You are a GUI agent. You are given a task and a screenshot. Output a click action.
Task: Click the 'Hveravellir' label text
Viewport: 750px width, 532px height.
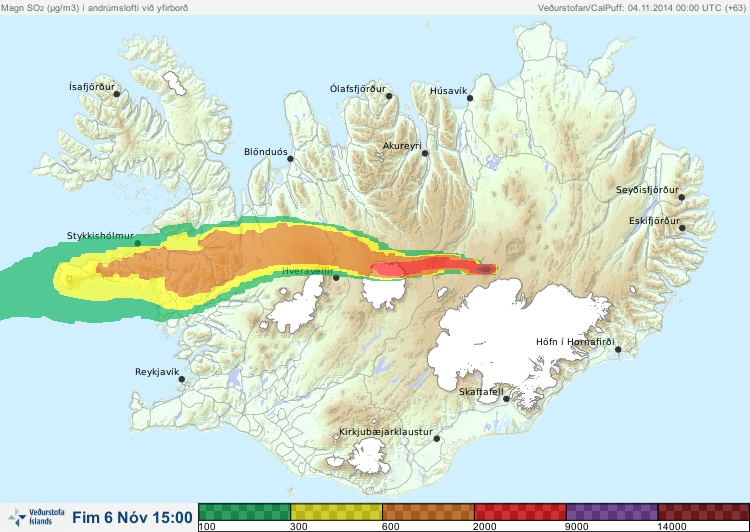308,271
